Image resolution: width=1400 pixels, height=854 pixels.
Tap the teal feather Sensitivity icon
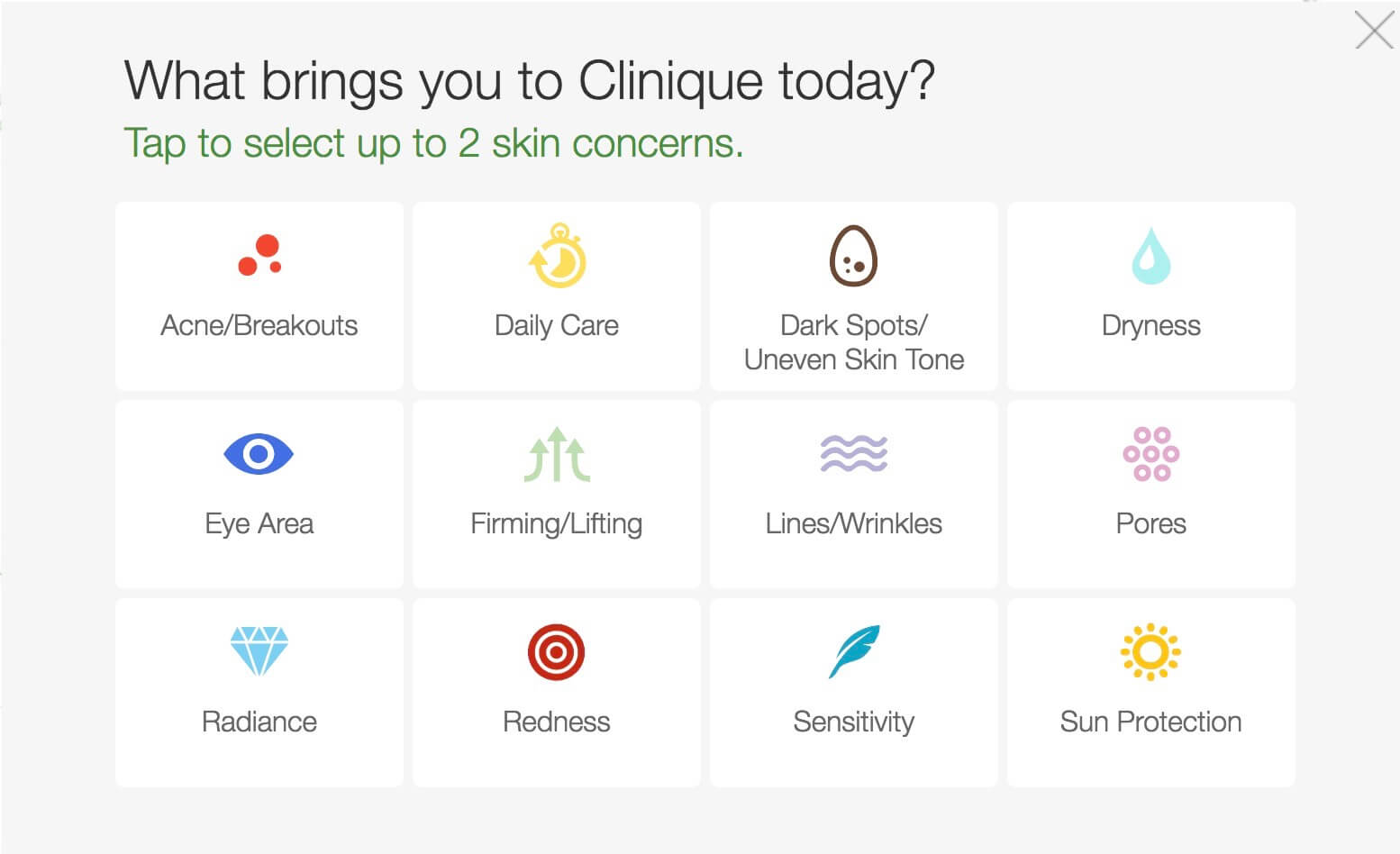[853, 651]
